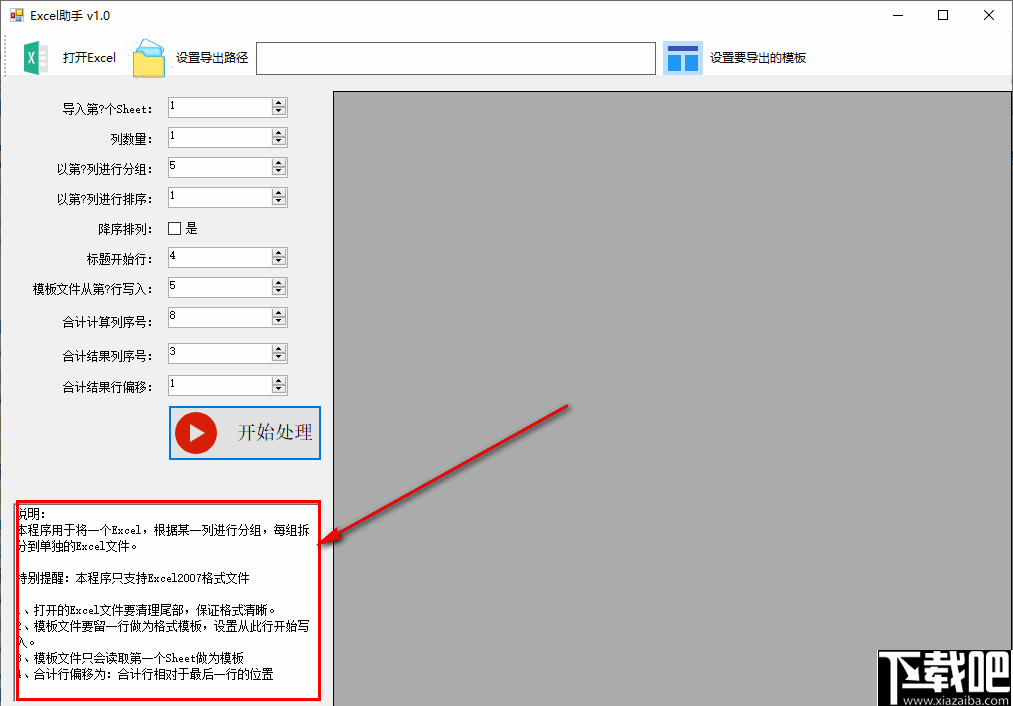Image resolution: width=1013 pixels, height=706 pixels.
Task: Decrease the 合计结果列序号 value
Action: (x=279, y=358)
